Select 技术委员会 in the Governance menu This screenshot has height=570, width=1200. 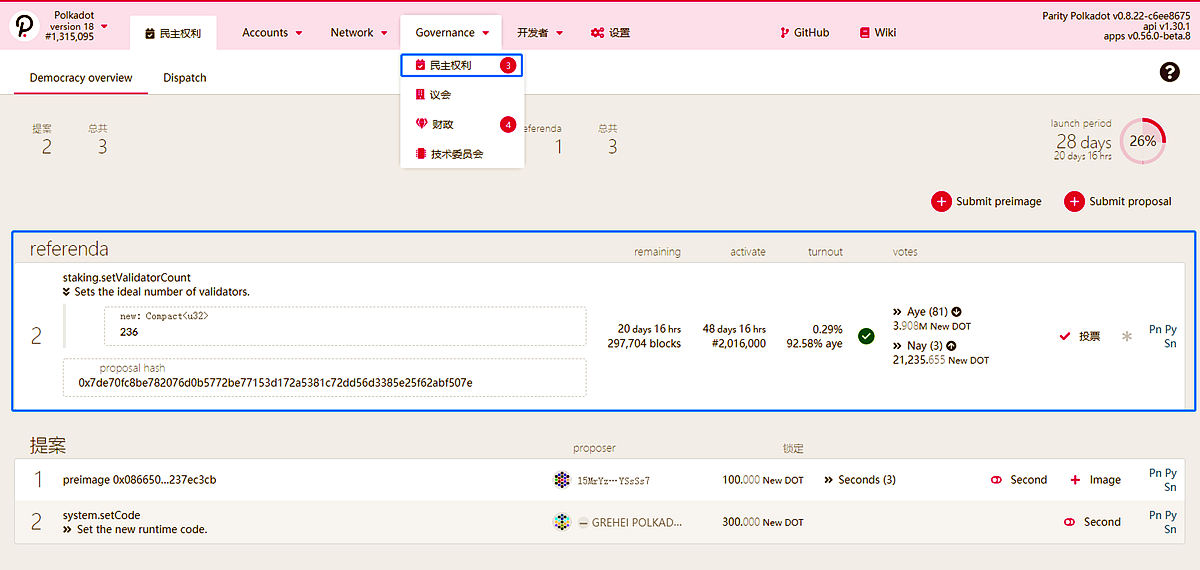click(x=462, y=155)
